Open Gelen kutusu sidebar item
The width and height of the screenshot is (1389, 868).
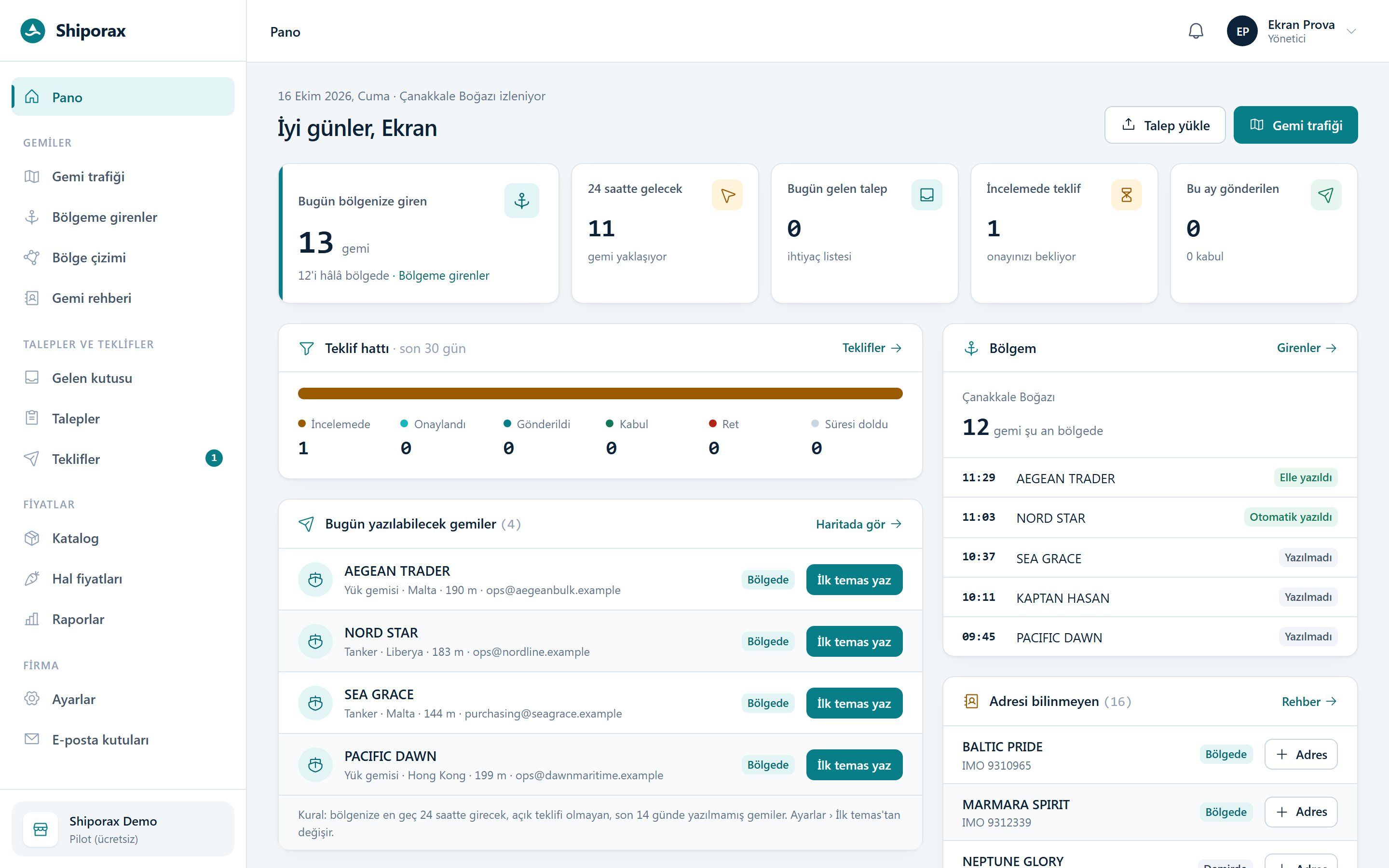pyautogui.click(x=123, y=379)
